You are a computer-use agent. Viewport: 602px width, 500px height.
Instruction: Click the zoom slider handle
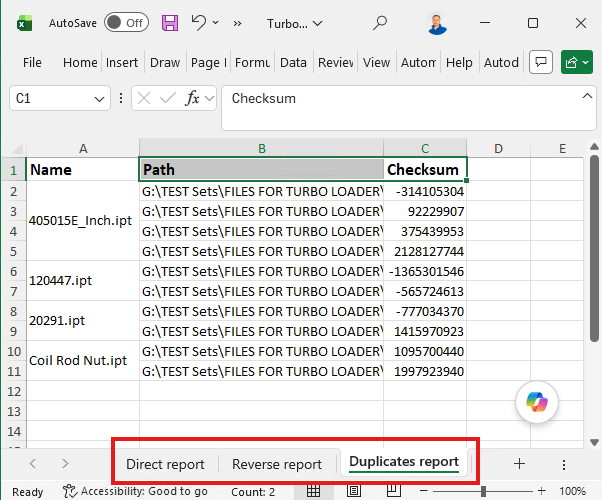coord(483,491)
